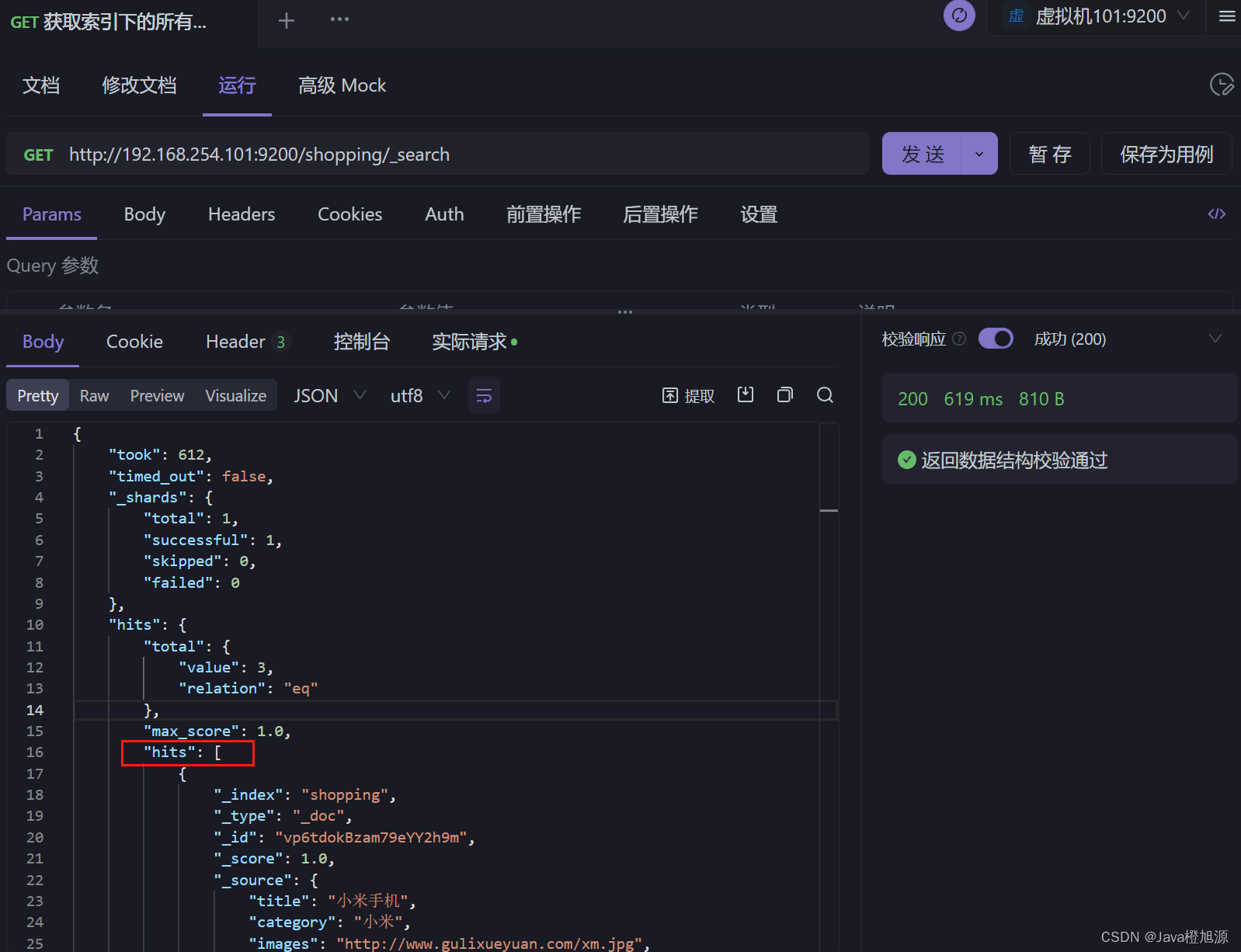Click the response minimap scrollbar
The image size is (1241, 952).
click(x=829, y=686)
